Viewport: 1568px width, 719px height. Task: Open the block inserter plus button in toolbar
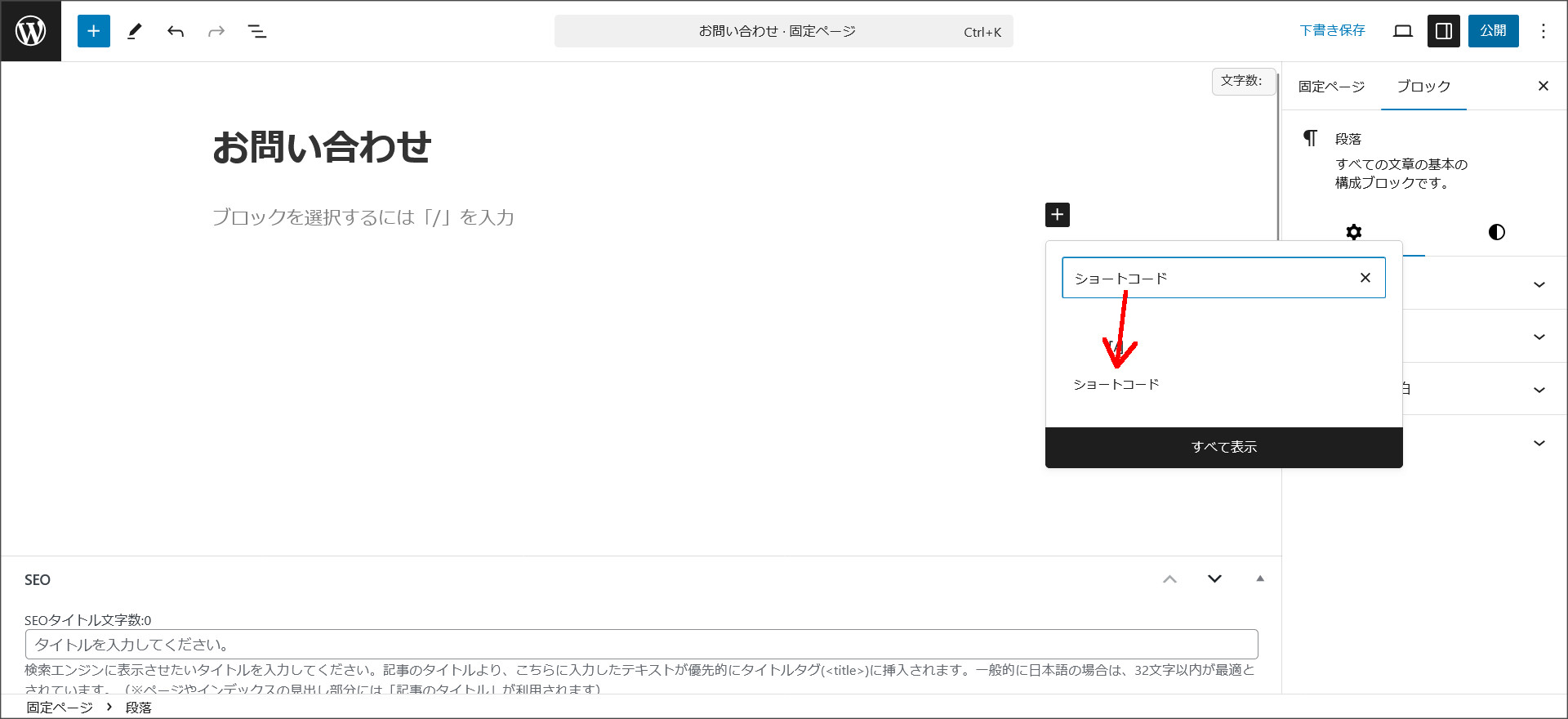(x=94, y=31)
